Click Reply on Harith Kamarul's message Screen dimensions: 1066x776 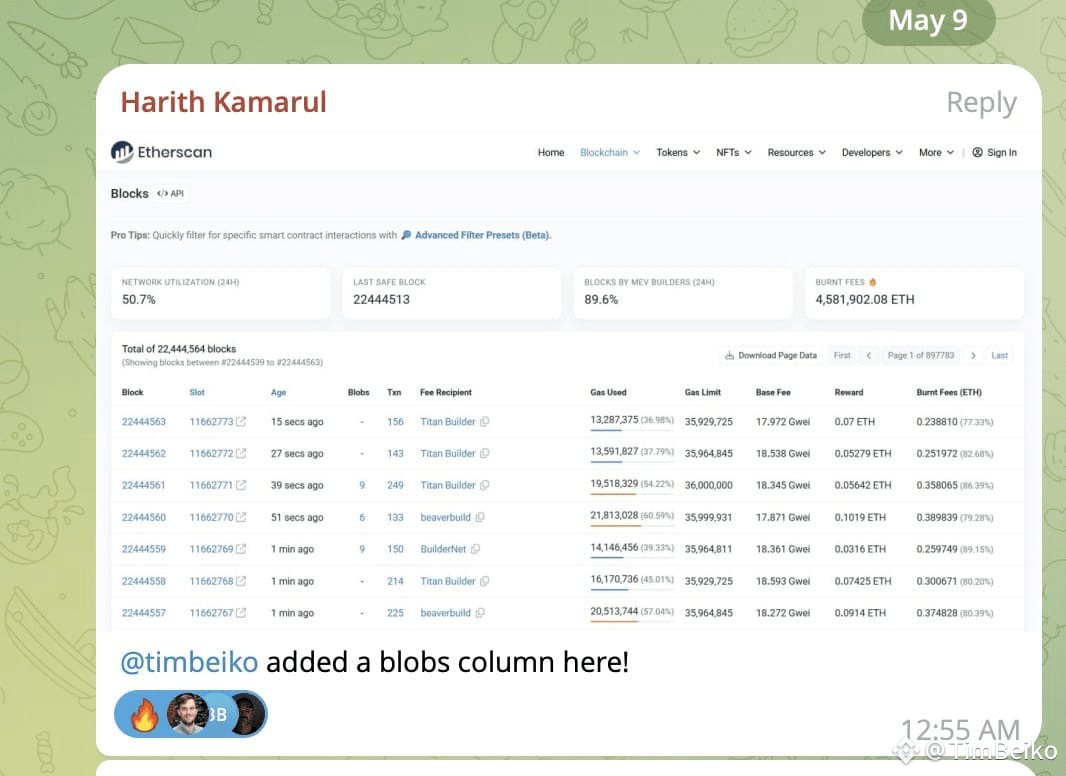click(x=982, y=103)
